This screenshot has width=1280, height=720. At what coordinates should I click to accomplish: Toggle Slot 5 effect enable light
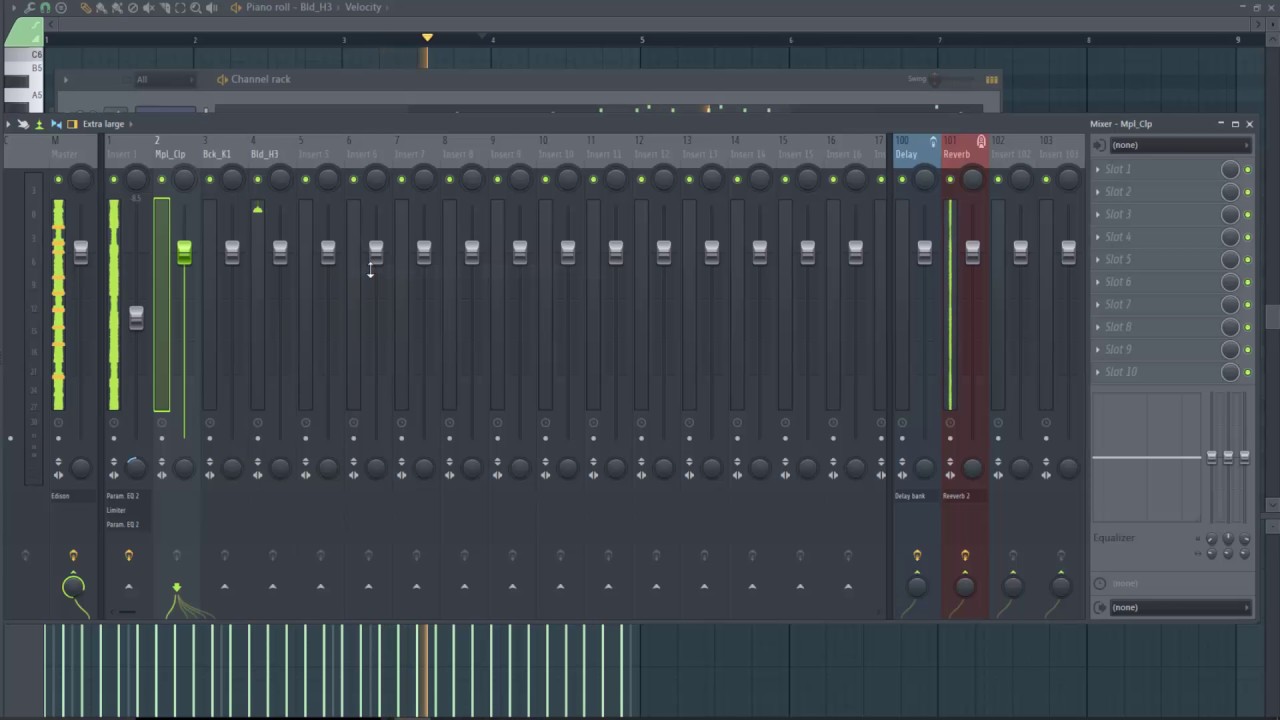click(1247, 260)
